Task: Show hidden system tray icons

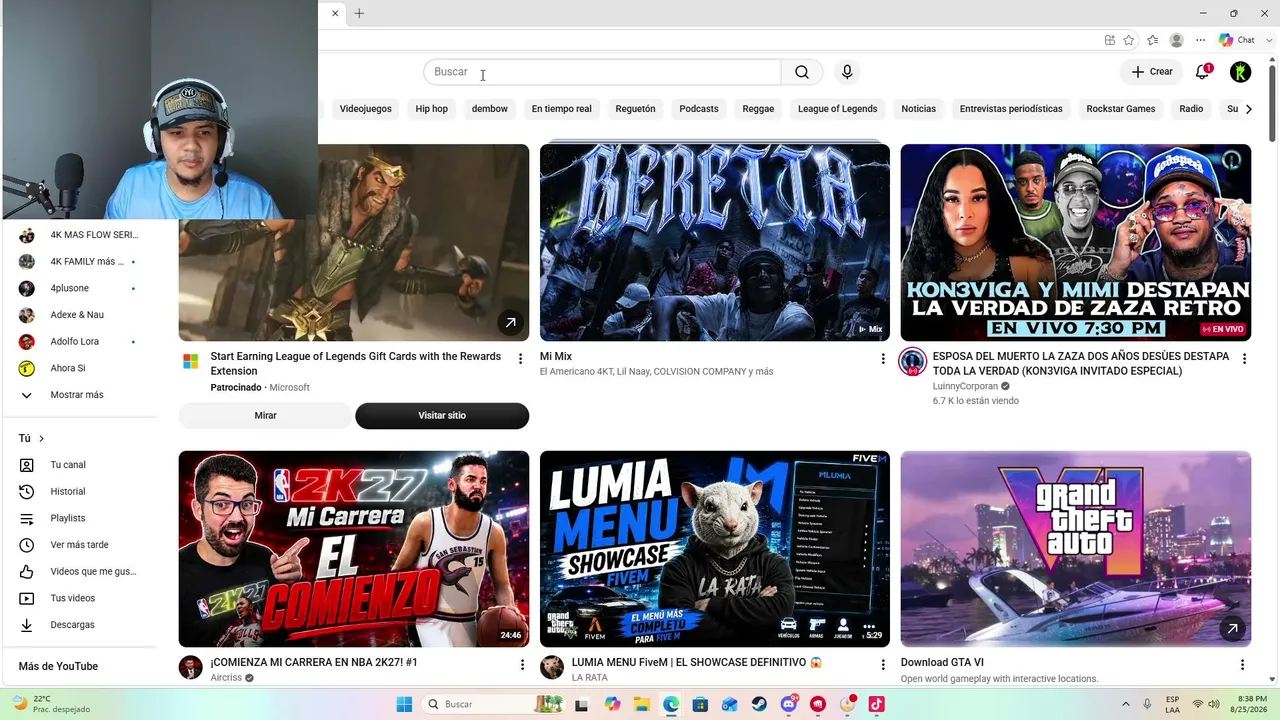Action: [1126, 704]
